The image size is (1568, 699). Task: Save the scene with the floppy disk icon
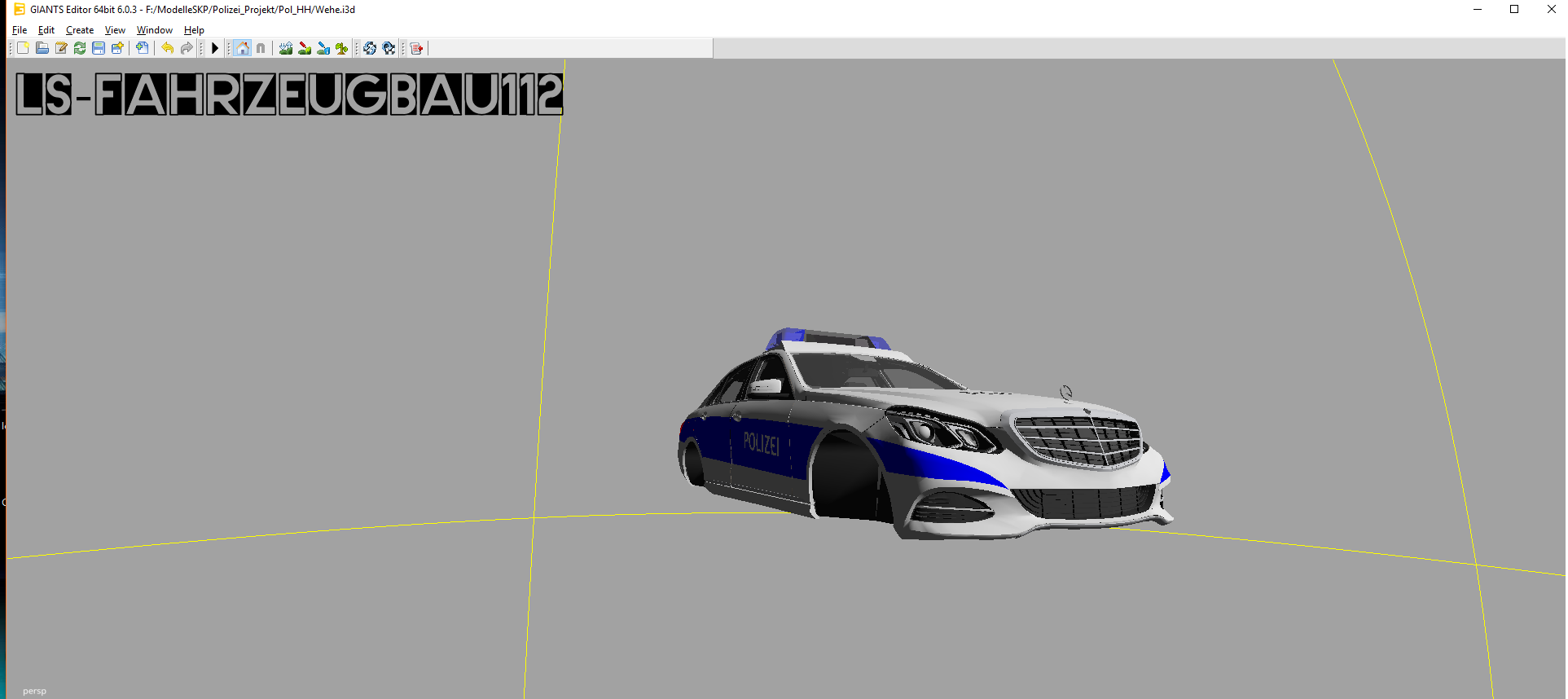click(x=99, y=48)
